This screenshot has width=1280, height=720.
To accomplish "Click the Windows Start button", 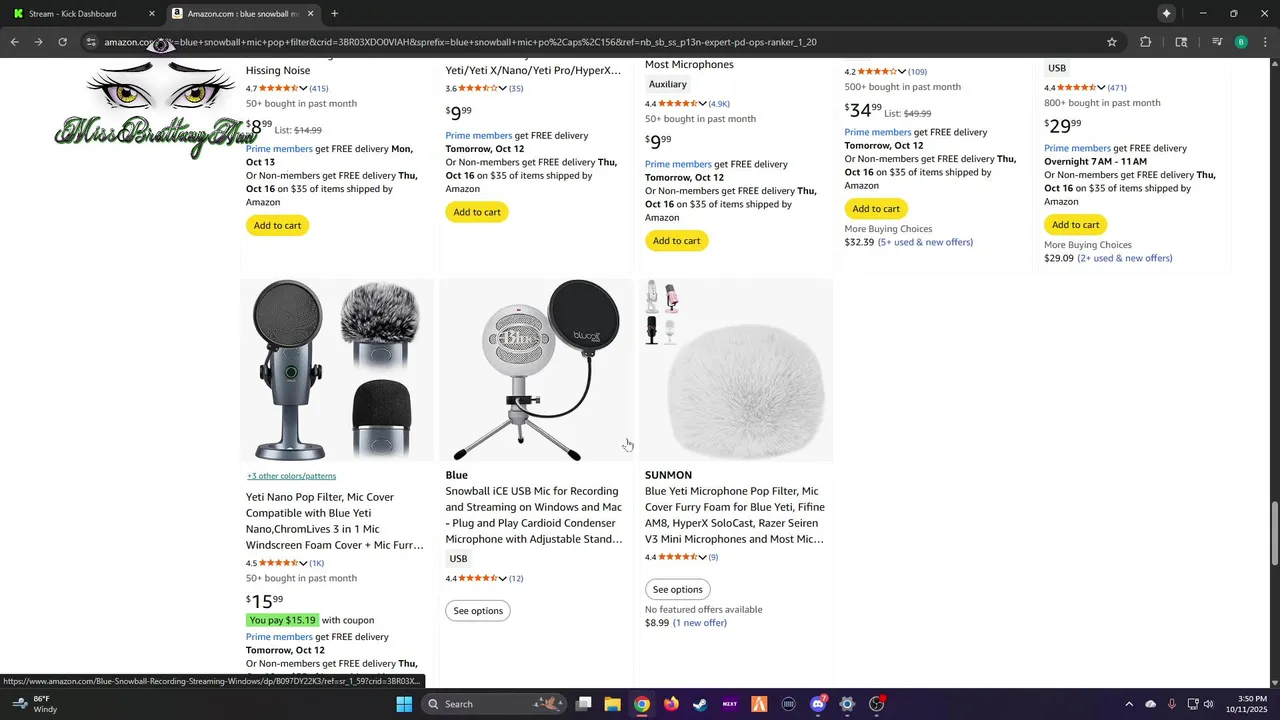I will 404,704.
